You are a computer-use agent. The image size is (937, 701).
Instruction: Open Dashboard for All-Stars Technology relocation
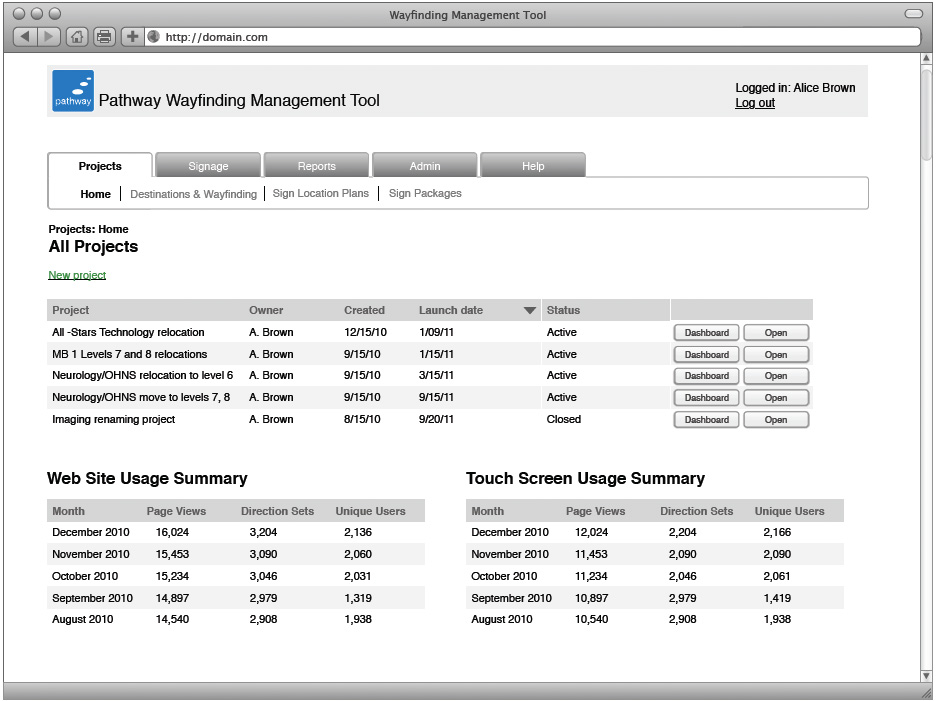pyautogui.click(x=706, y=333)
